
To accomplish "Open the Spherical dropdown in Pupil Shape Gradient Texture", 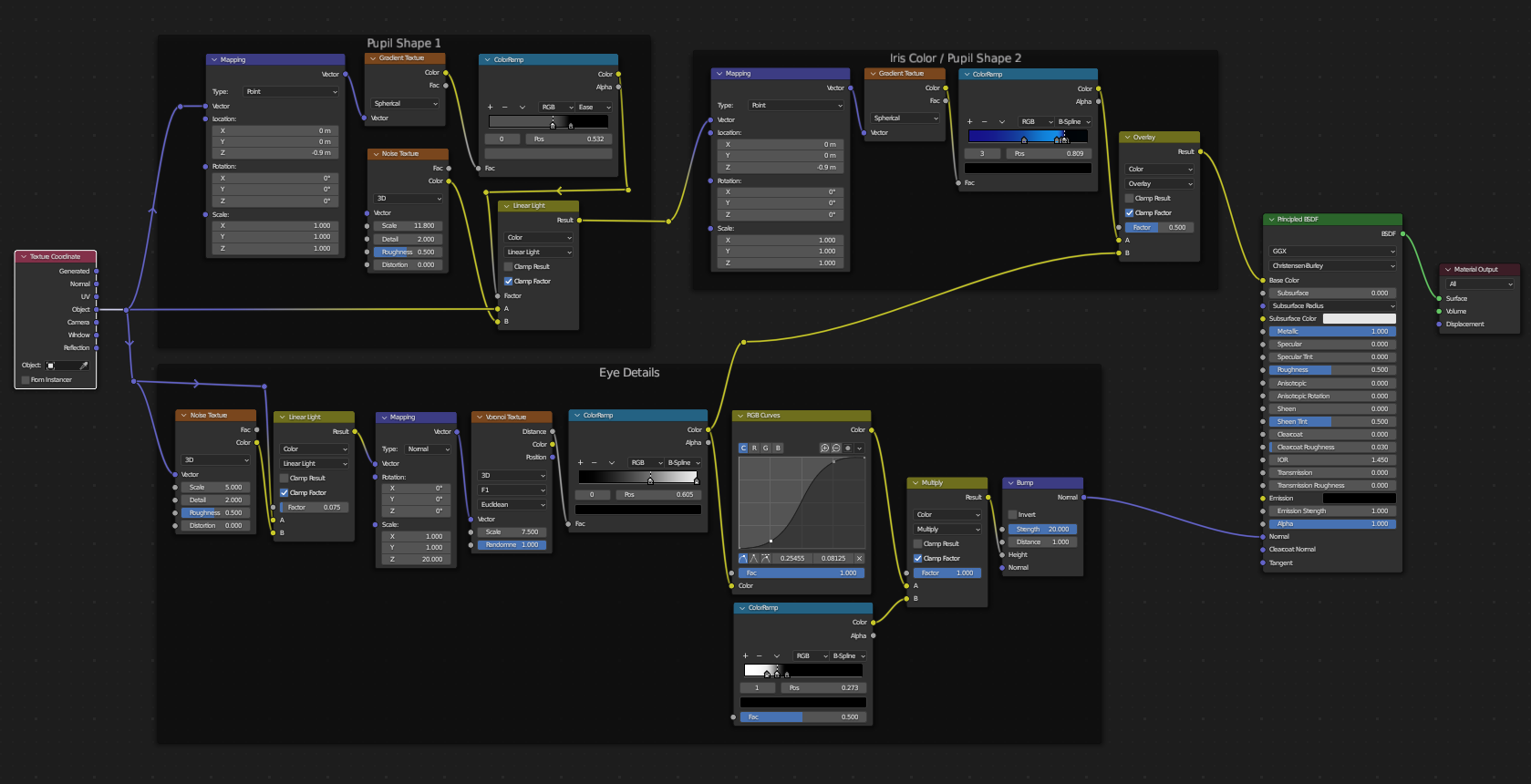I will [406, 104].
